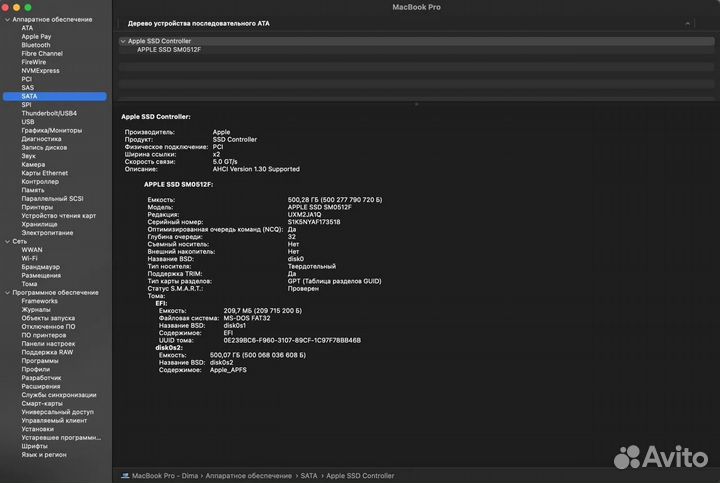The width and height of the screenshot is (720, 483).
Task: Select Параллельный SCSI item
Action: (x=52, y=199)
